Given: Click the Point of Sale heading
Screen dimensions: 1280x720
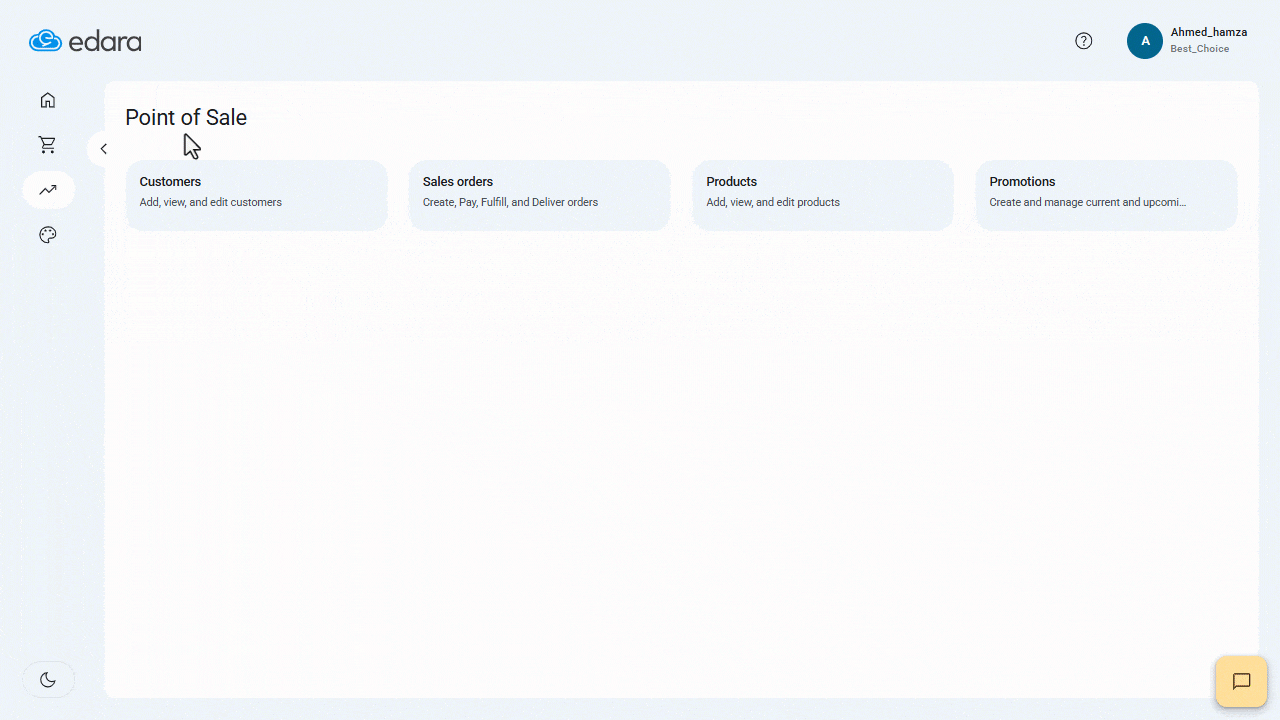Looking at the screenshot, I should (x=186, y=117).
